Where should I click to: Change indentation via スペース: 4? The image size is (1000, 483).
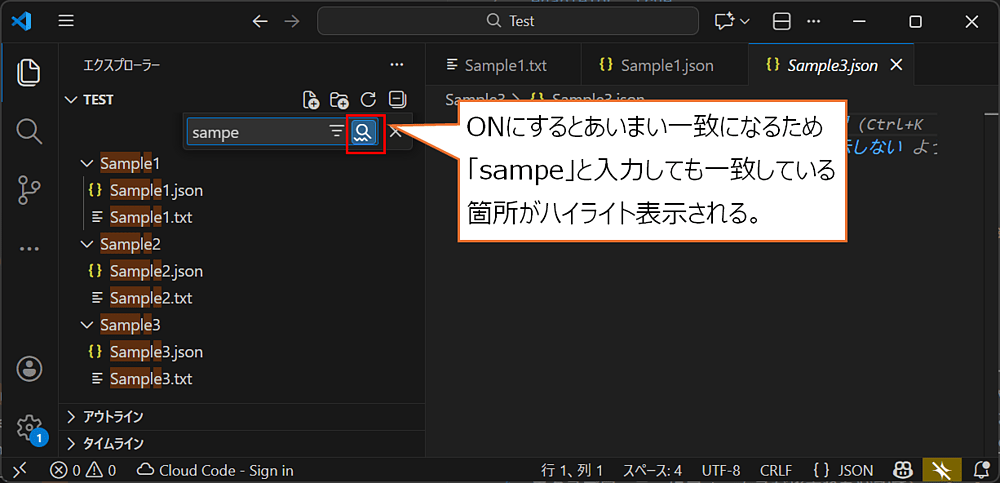[652, 471]
